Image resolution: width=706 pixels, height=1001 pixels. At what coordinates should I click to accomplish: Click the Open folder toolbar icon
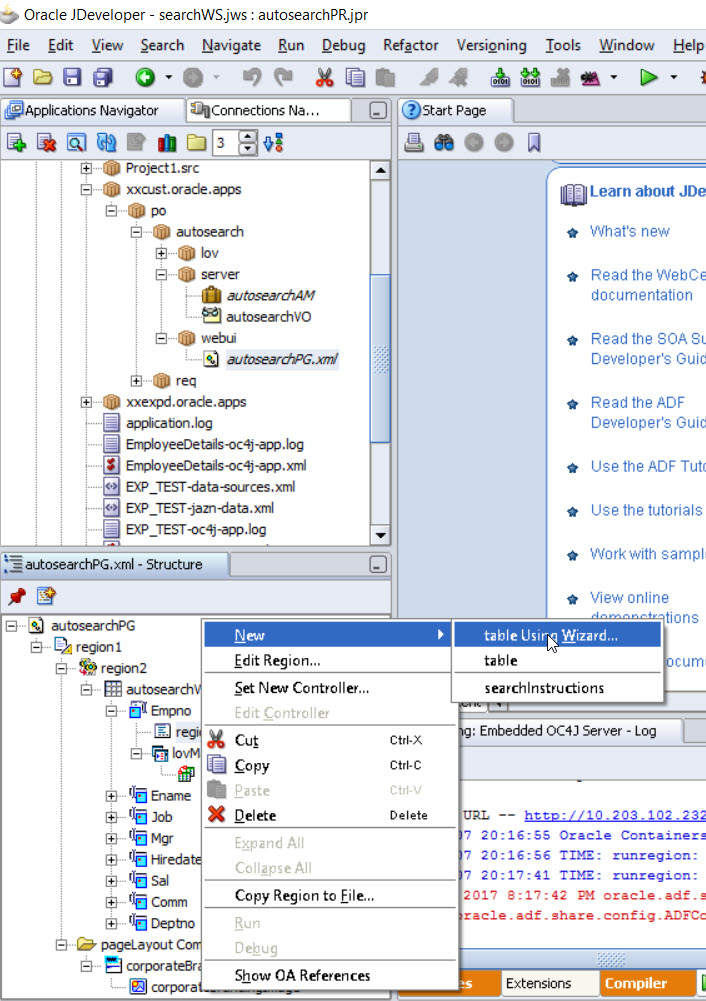(42, 77)
